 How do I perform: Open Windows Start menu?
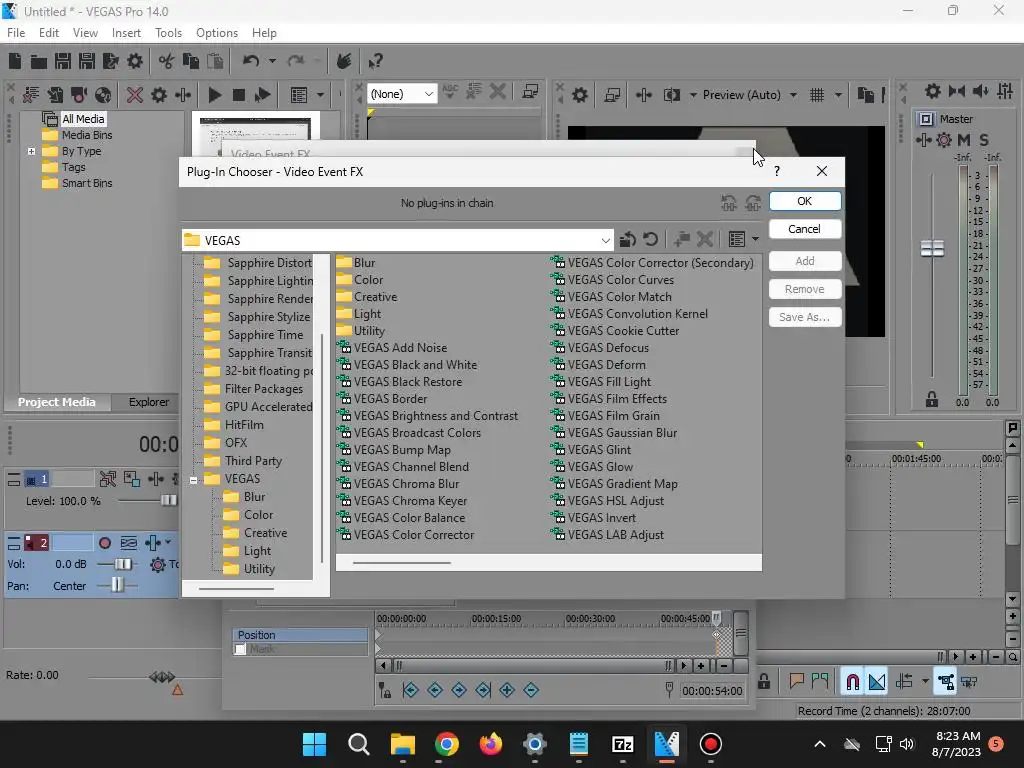314,744
